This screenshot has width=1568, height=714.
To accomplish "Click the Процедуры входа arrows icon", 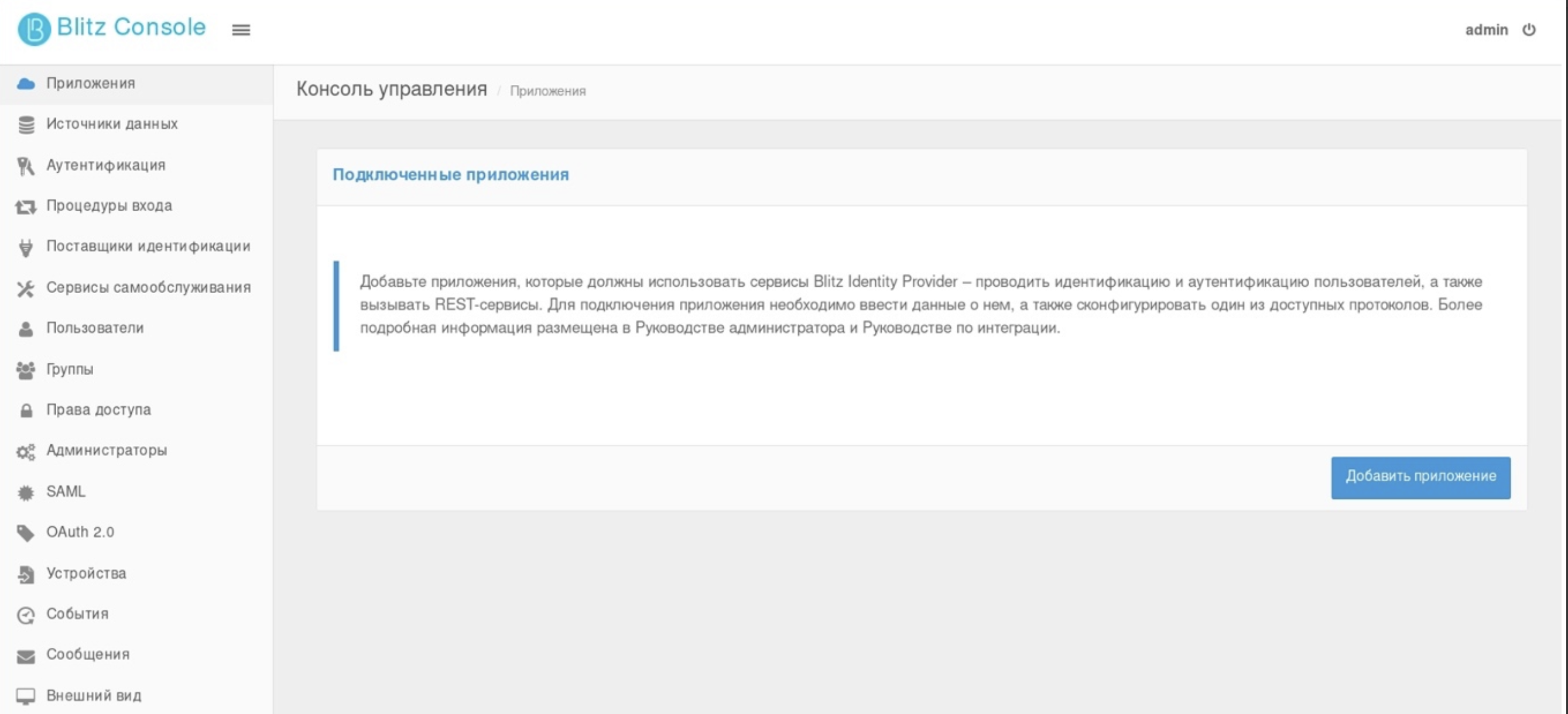I will (26, 205).
